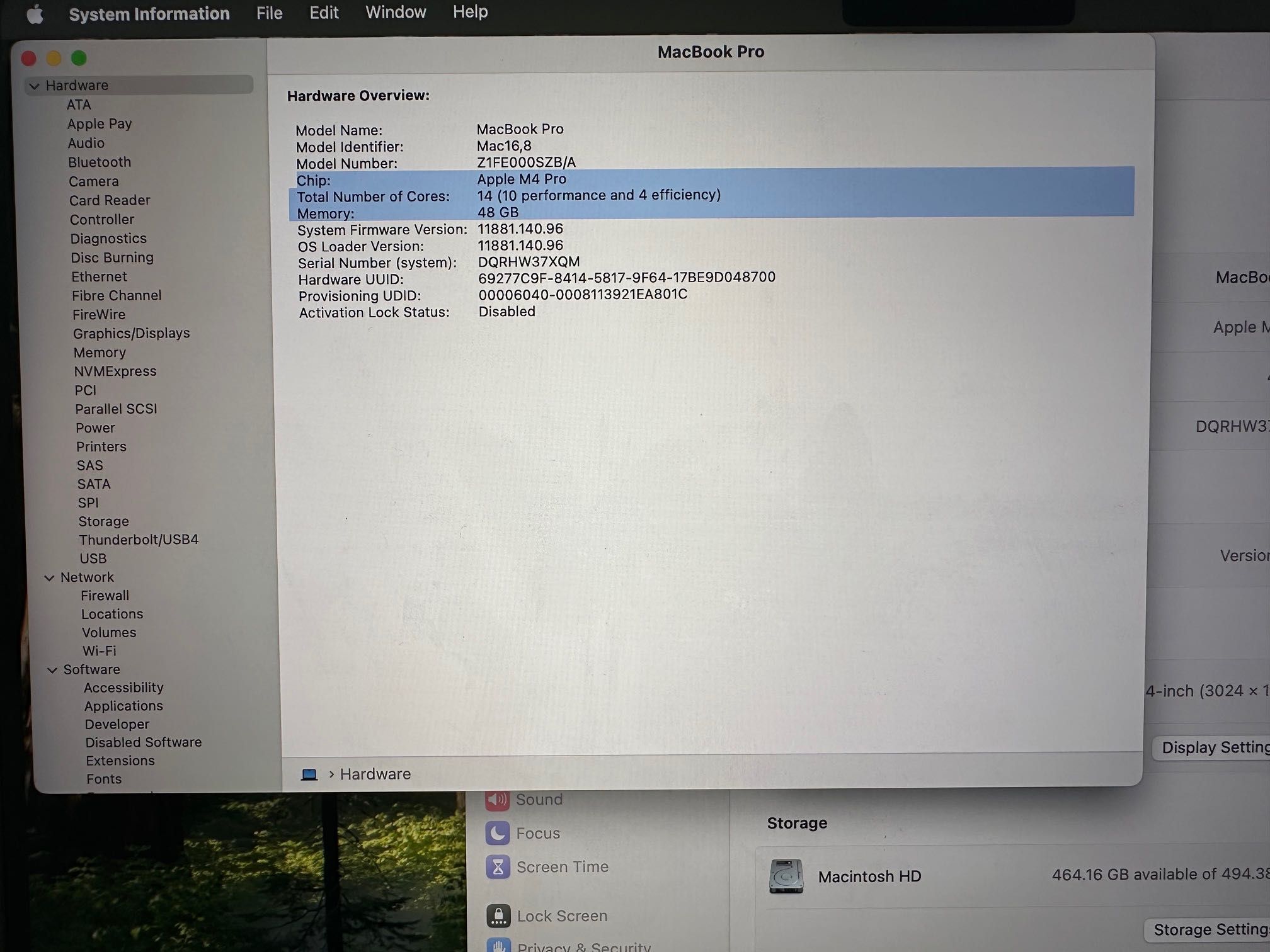The height and width of the screenshot is (952, 1270).
Task: Select Storage in the sidebar
Action: pyautogui.click(x=103, y=522)
